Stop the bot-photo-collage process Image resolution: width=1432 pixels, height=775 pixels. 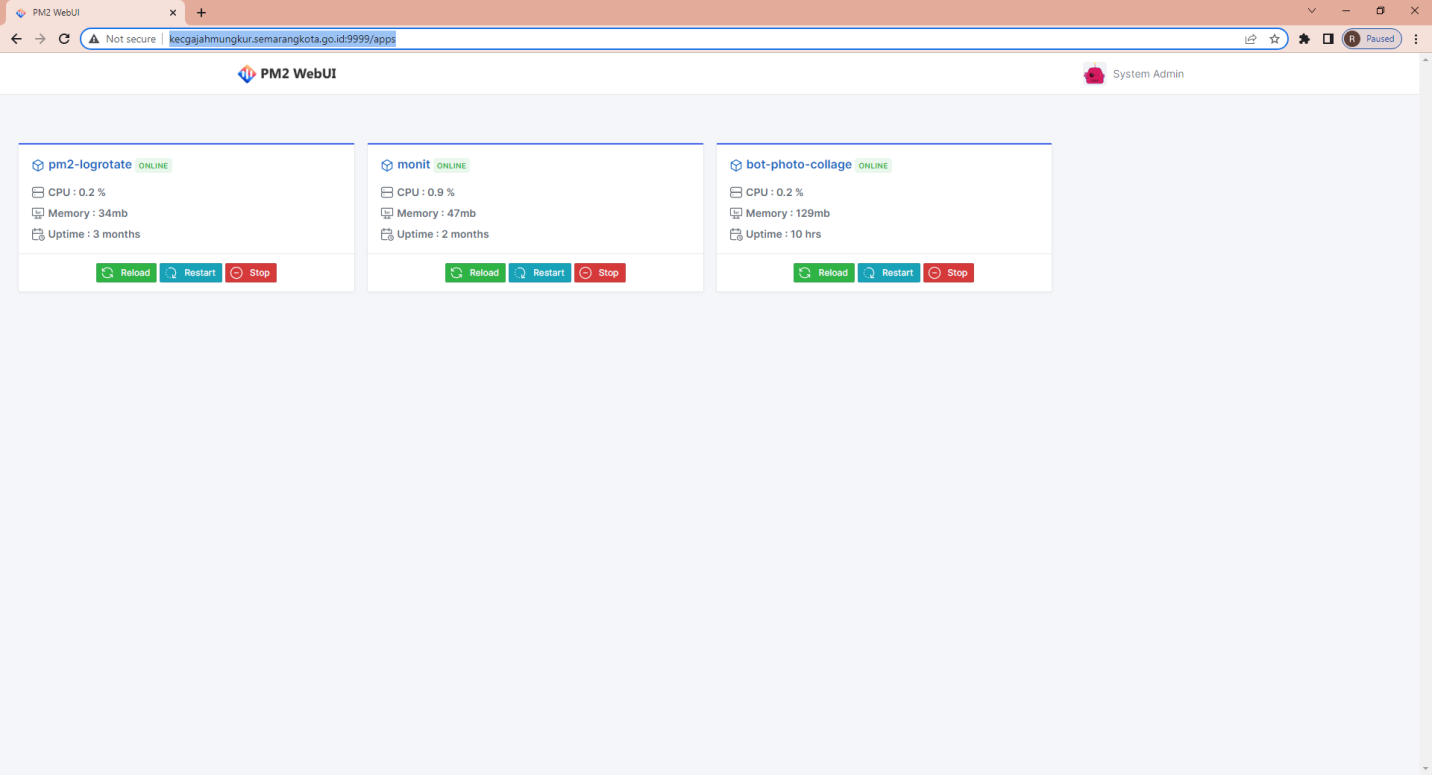[949, 273]
